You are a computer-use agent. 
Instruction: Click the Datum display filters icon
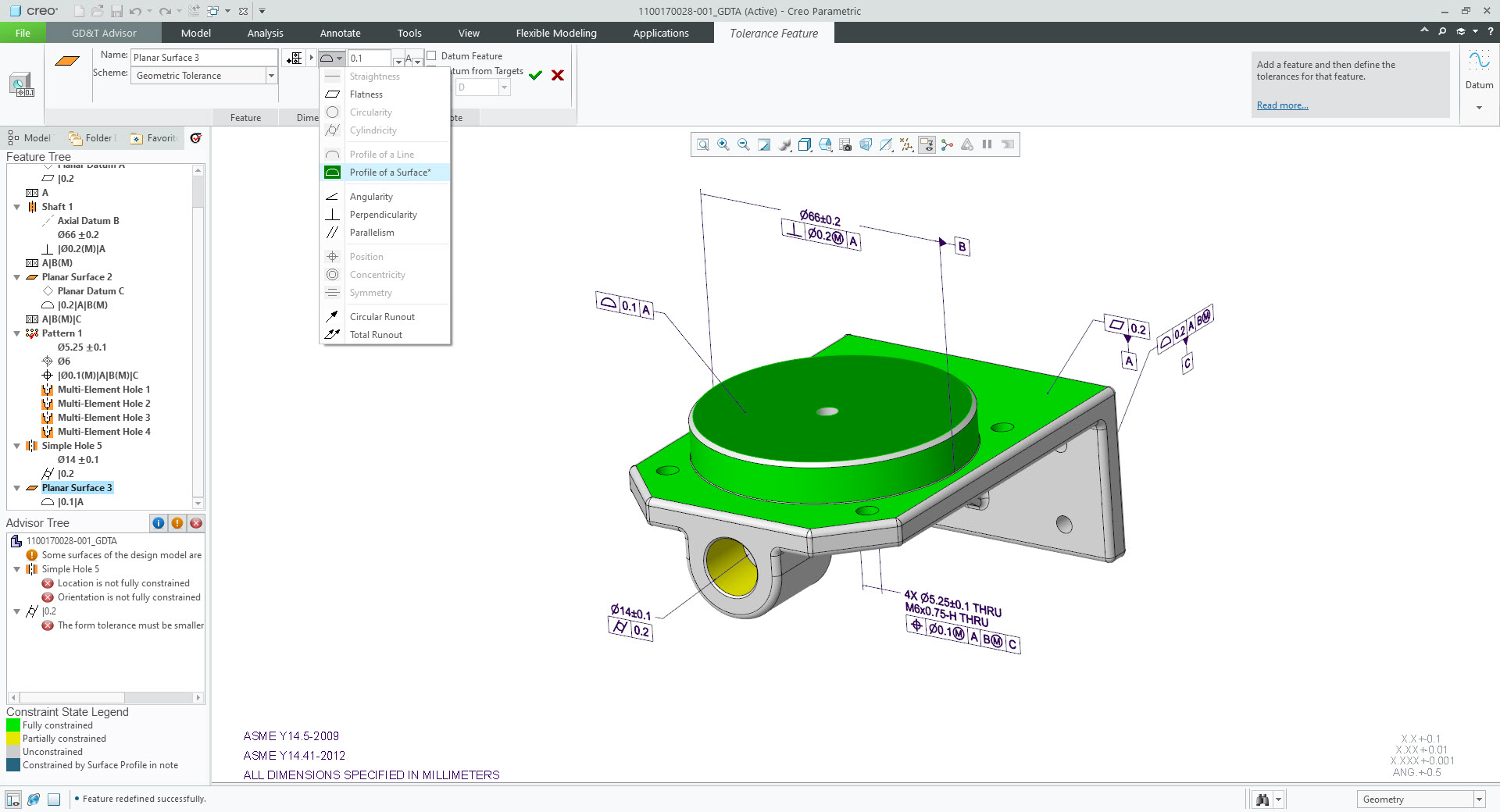[x=906, y=144]
